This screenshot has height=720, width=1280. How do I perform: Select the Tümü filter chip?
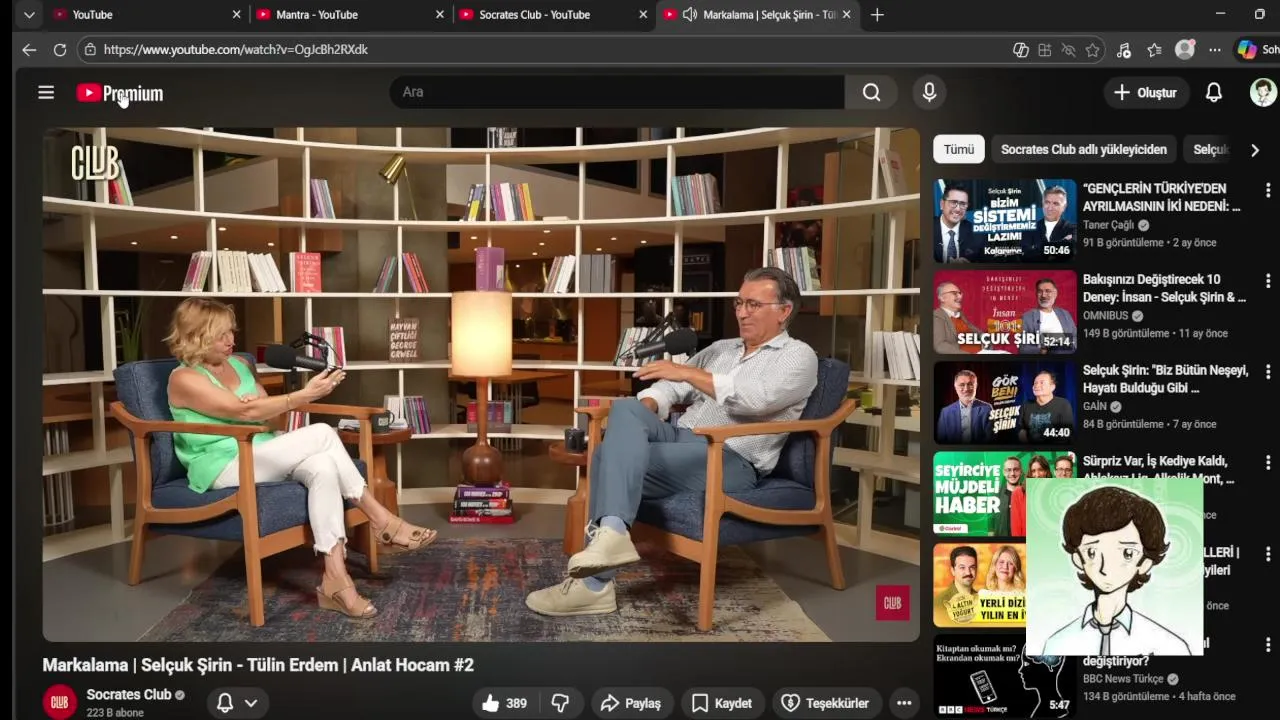coord(958,149)
